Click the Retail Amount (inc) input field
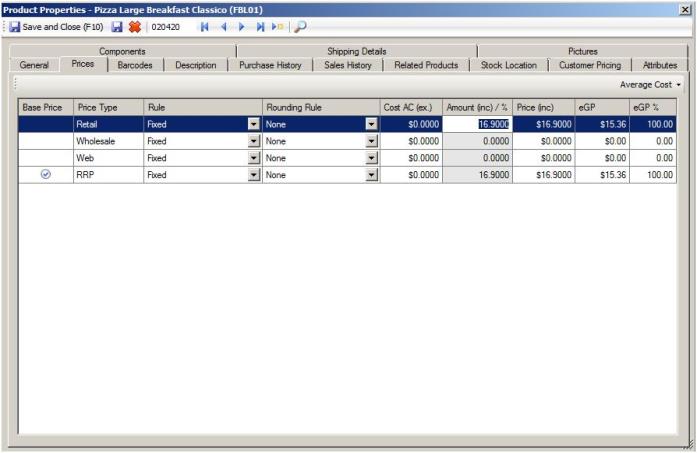The width and height of the screenshot is (697, 453). (x=477, y=124)
